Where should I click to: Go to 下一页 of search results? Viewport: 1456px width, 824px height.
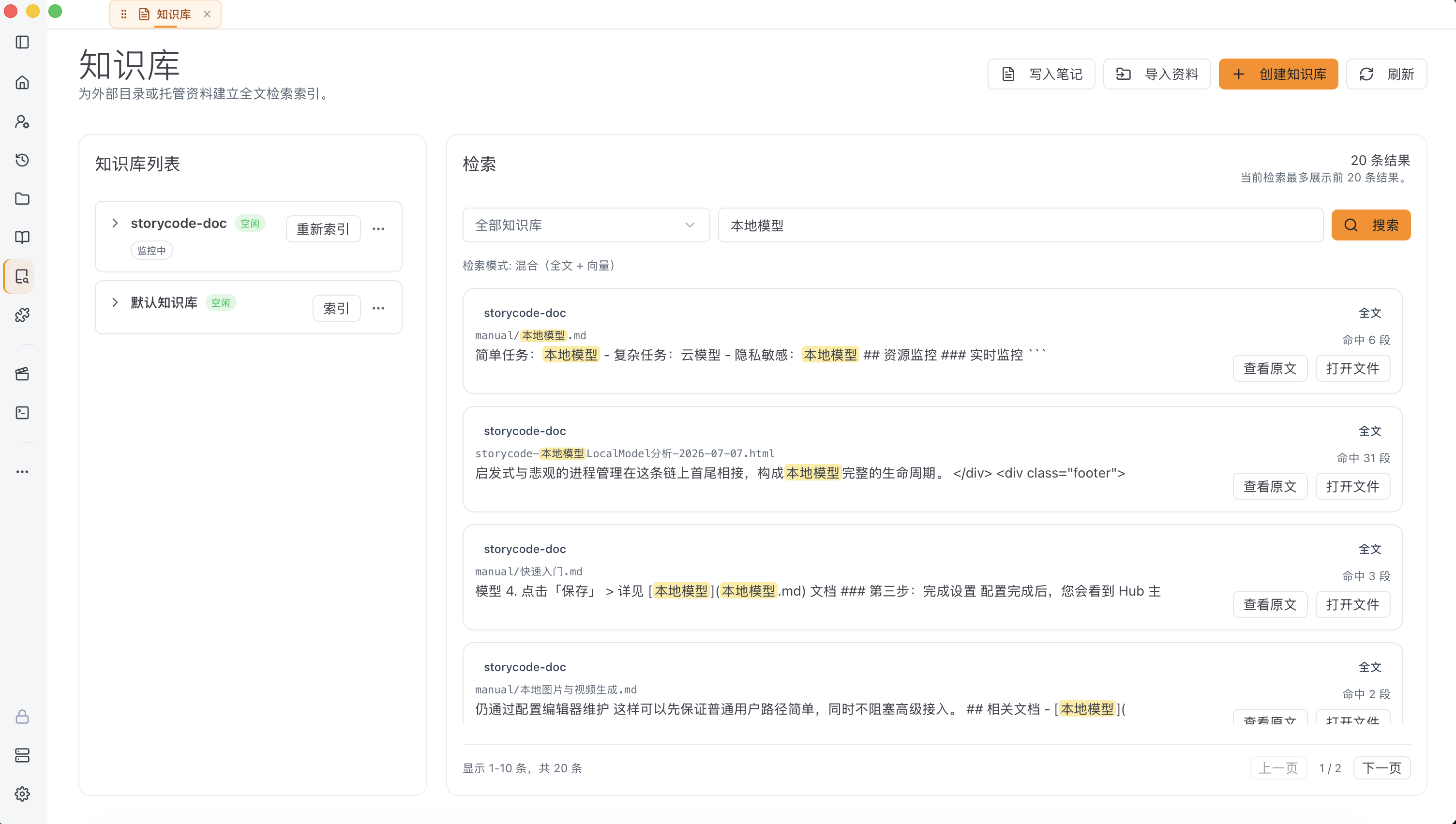1382,768
